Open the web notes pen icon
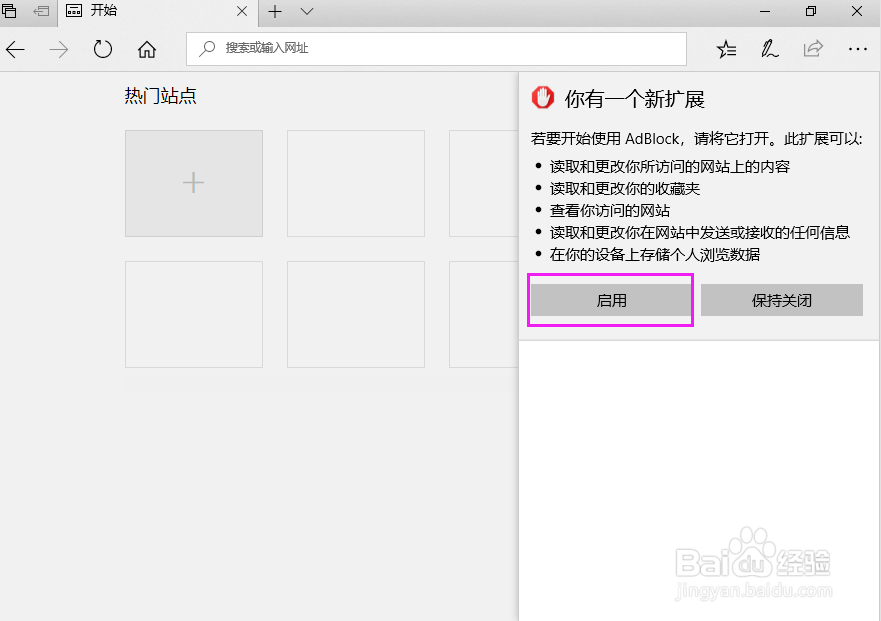This screenshot has height=621, width=881. [x=769, y=49]
